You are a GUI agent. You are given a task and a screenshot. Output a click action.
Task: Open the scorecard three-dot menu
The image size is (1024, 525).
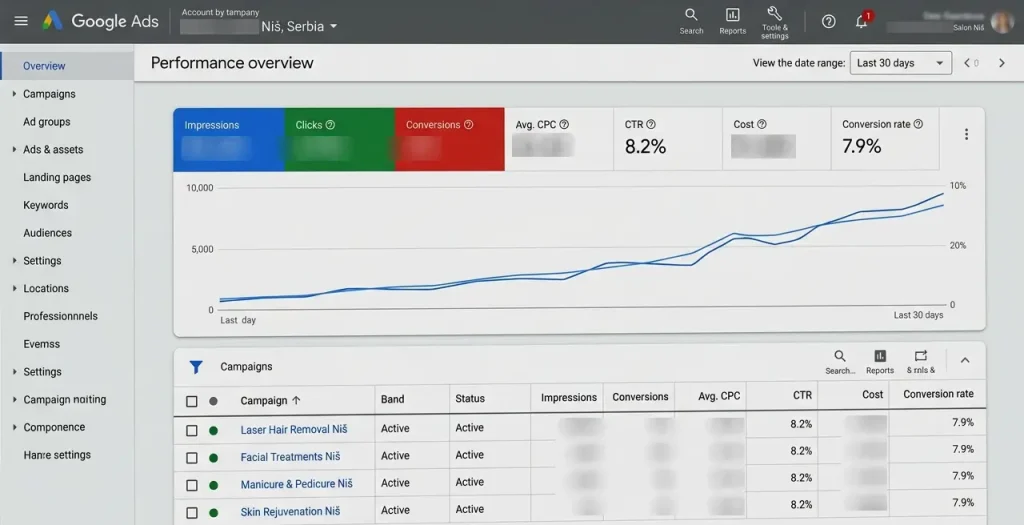tap(966, 134)
